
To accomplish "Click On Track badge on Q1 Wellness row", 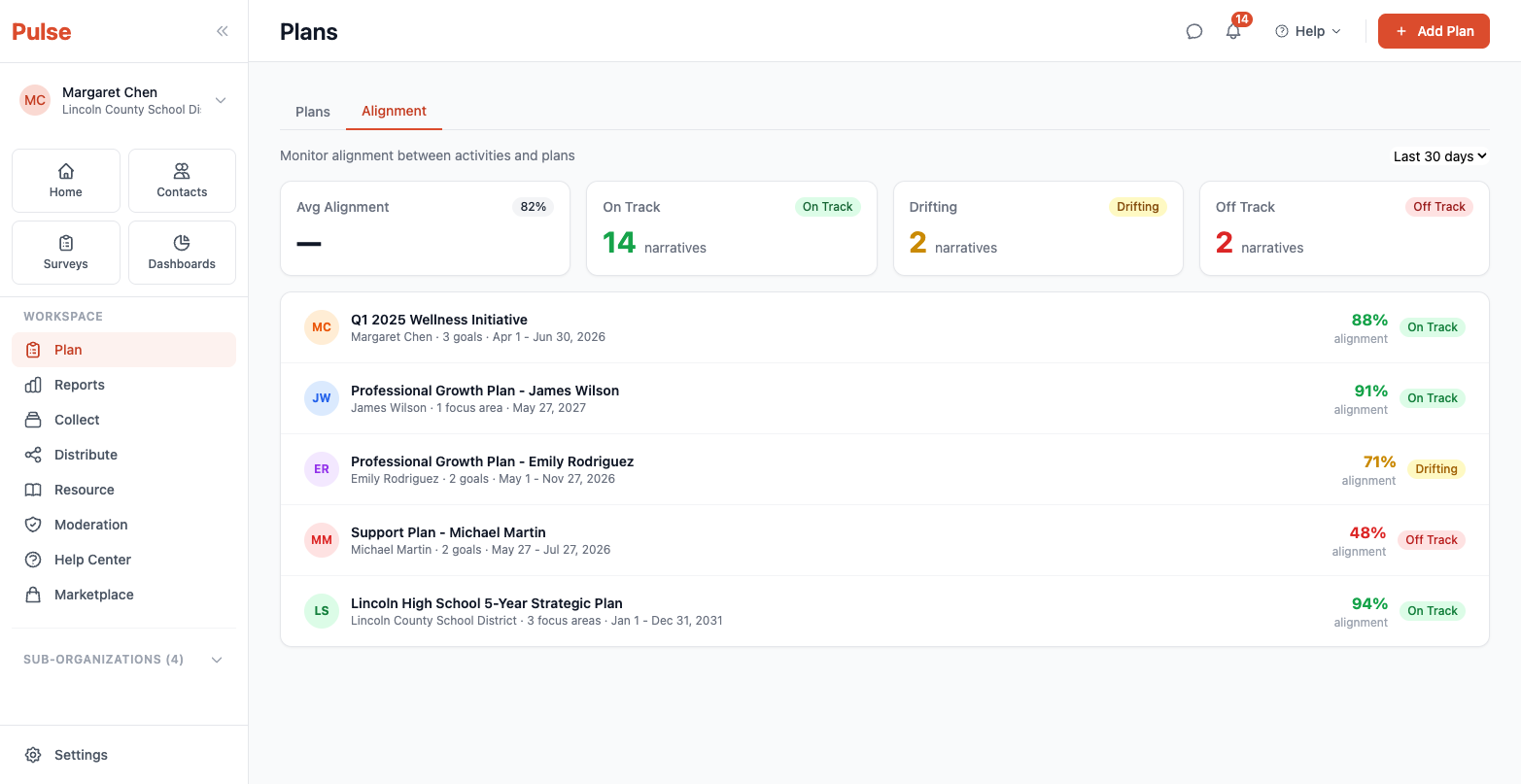I will tap(1433, 327).
